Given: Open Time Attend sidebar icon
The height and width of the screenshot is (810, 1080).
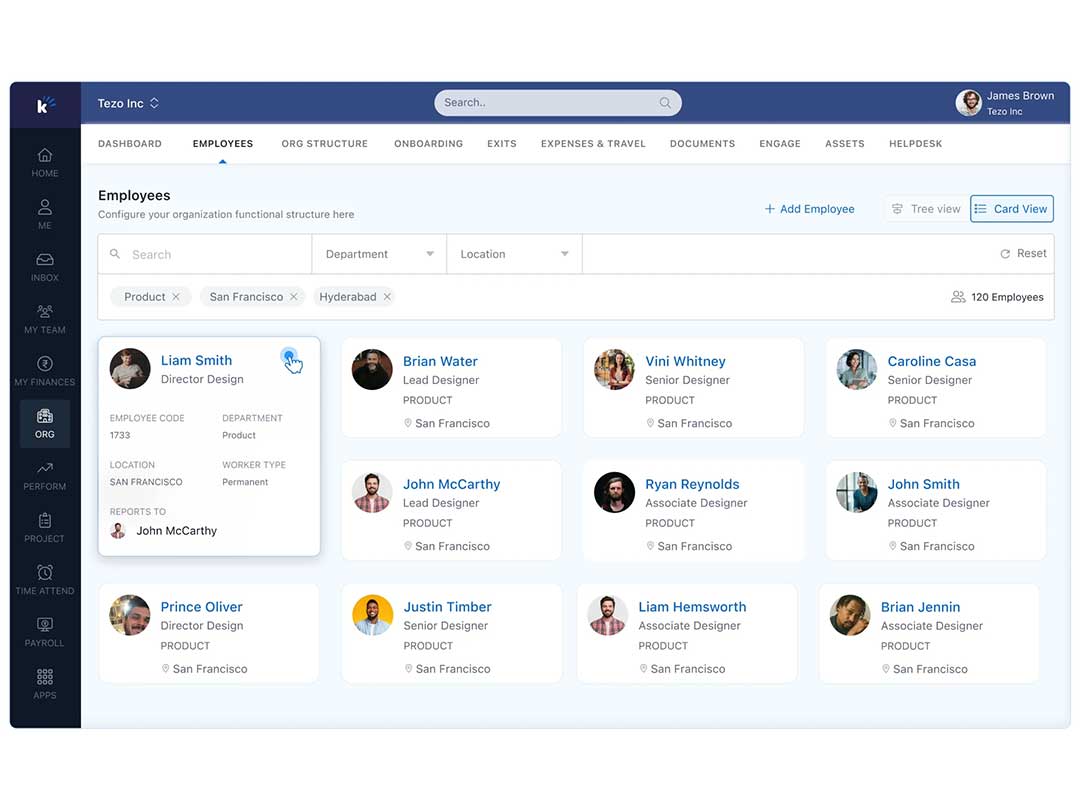Looking at the screenshot, I should [x=45, y=580].
